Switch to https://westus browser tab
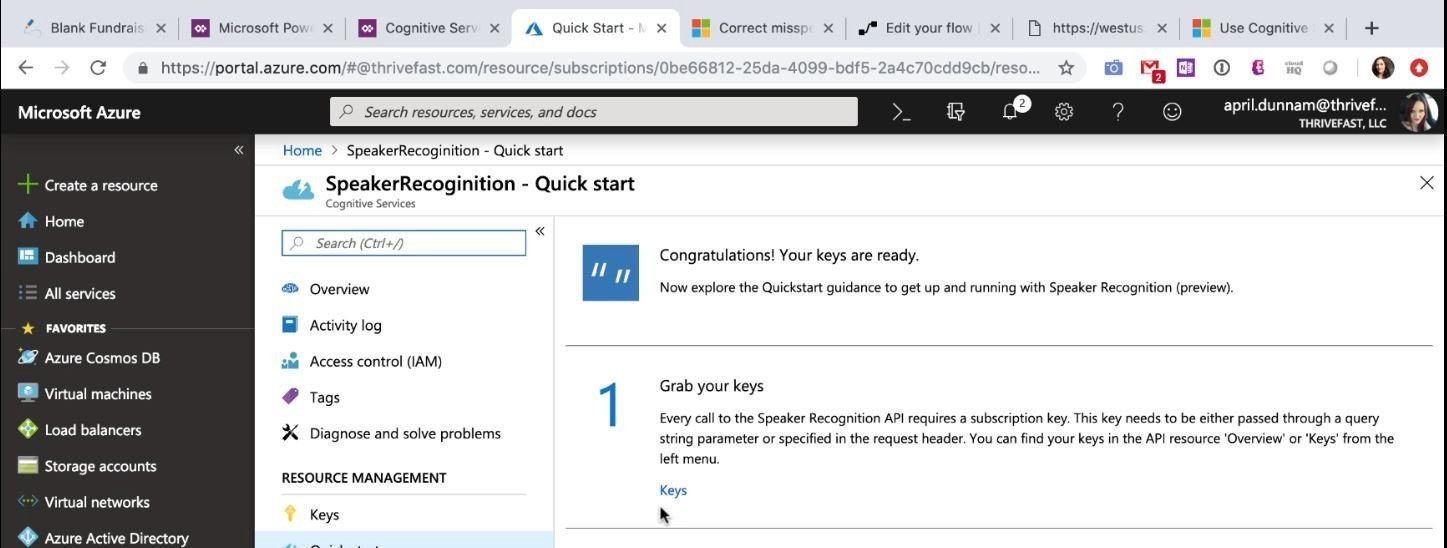The height and width of the screenshot is (548, 1447). coord(1097,28)
